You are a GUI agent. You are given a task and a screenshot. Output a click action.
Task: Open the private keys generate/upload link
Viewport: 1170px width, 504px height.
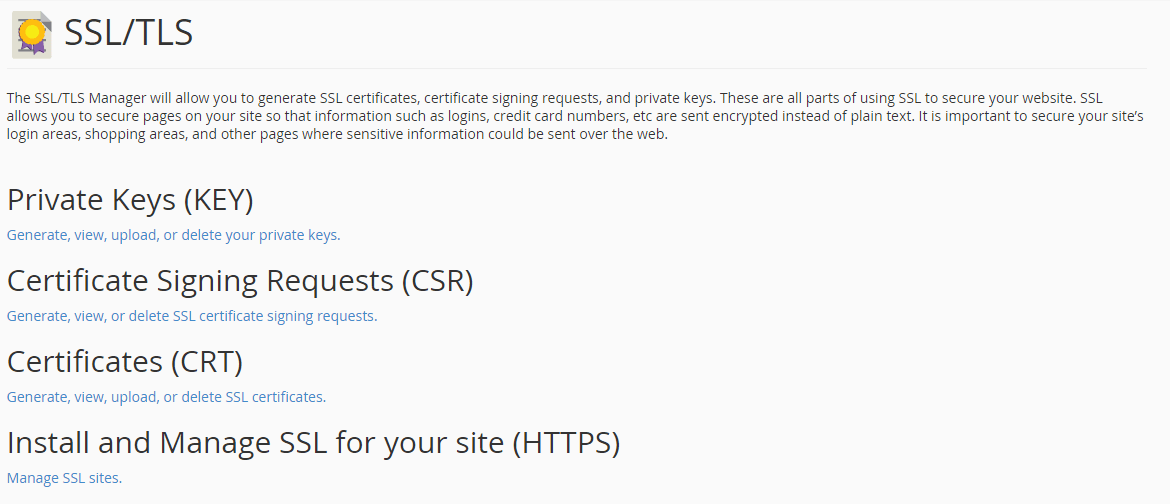(173, 235)
